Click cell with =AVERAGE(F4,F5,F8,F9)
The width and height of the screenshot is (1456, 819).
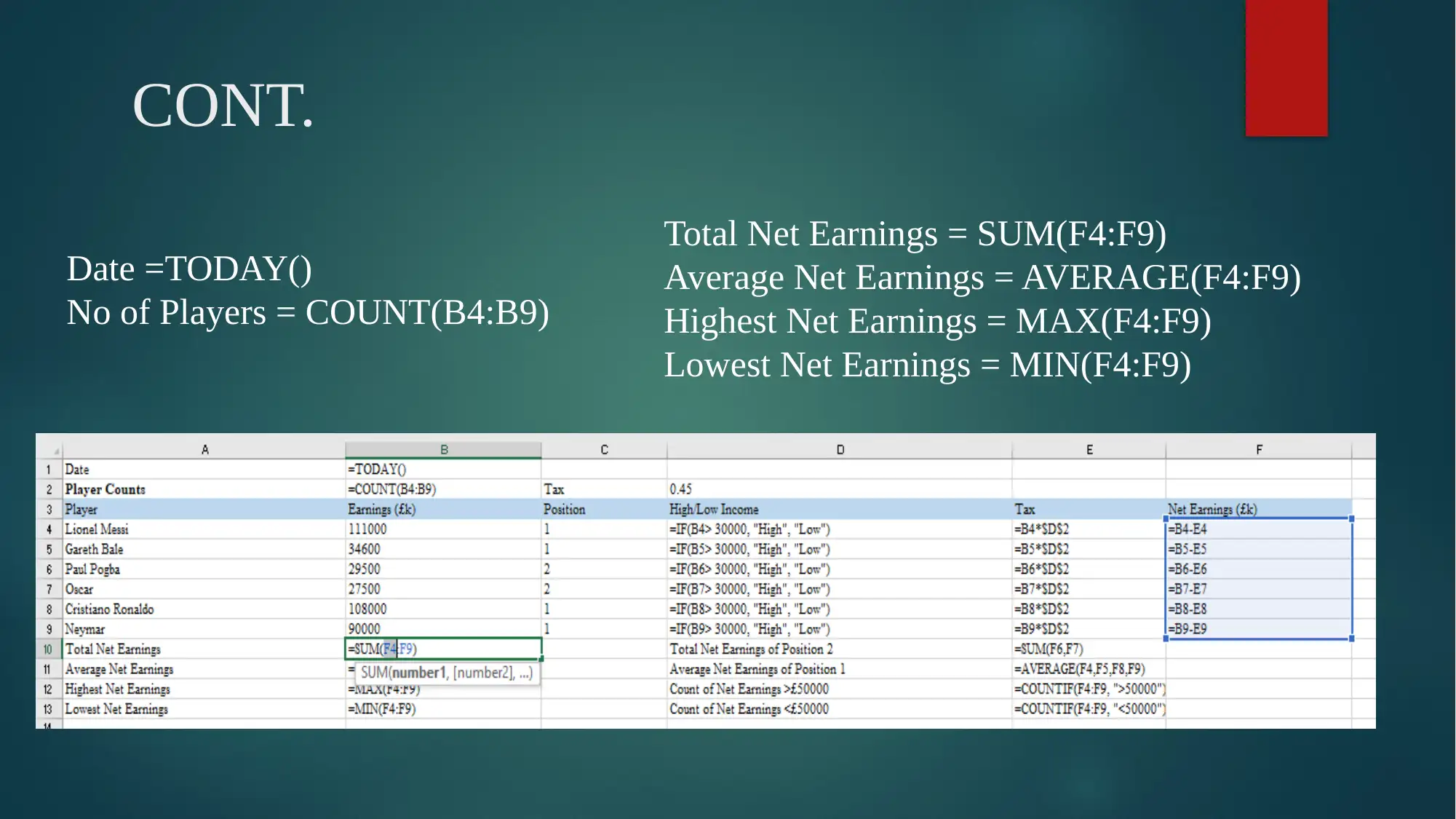click(x=1089, y=669)
